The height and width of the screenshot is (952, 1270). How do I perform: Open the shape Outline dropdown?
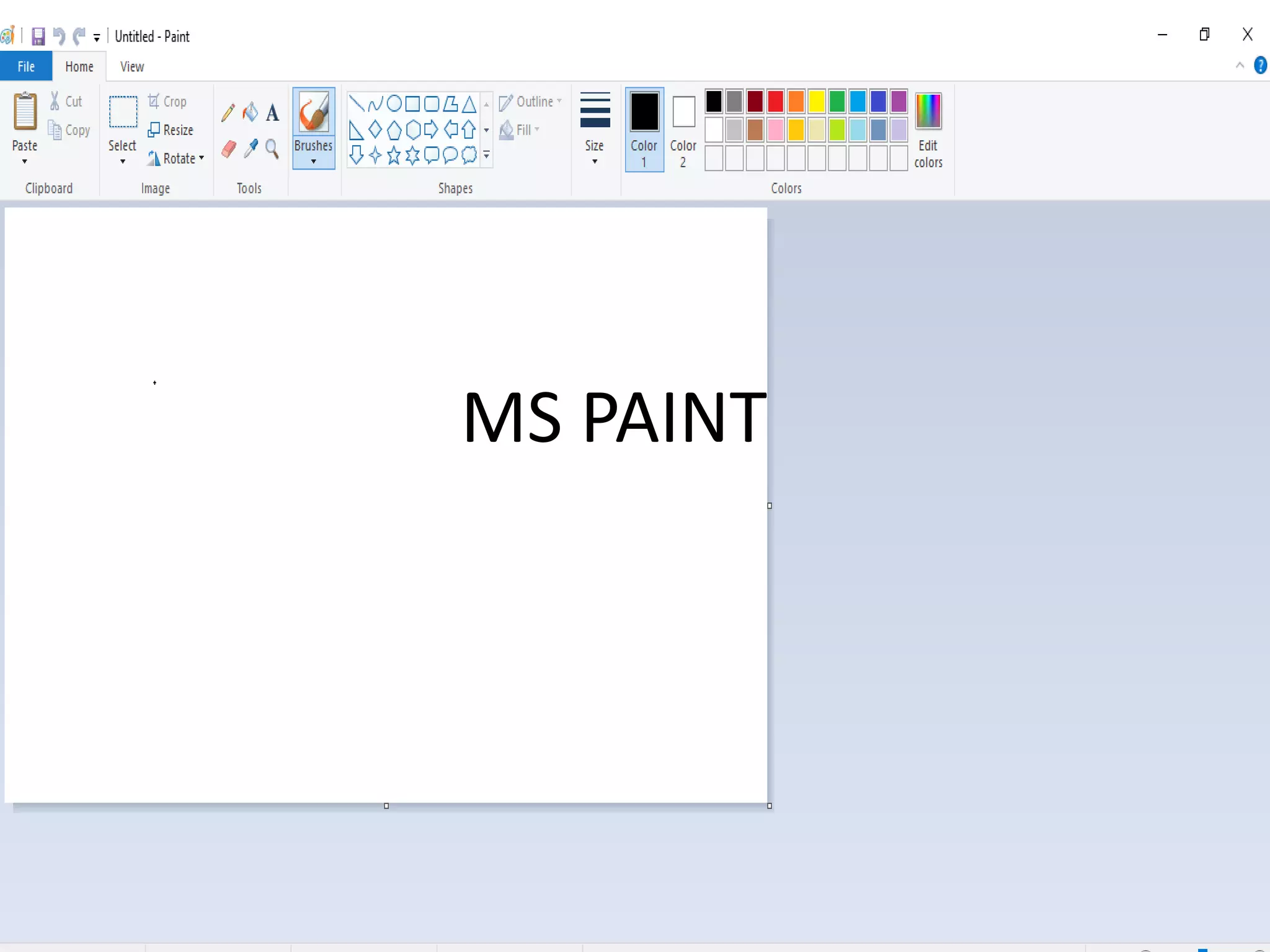click(x=531, y=102)
